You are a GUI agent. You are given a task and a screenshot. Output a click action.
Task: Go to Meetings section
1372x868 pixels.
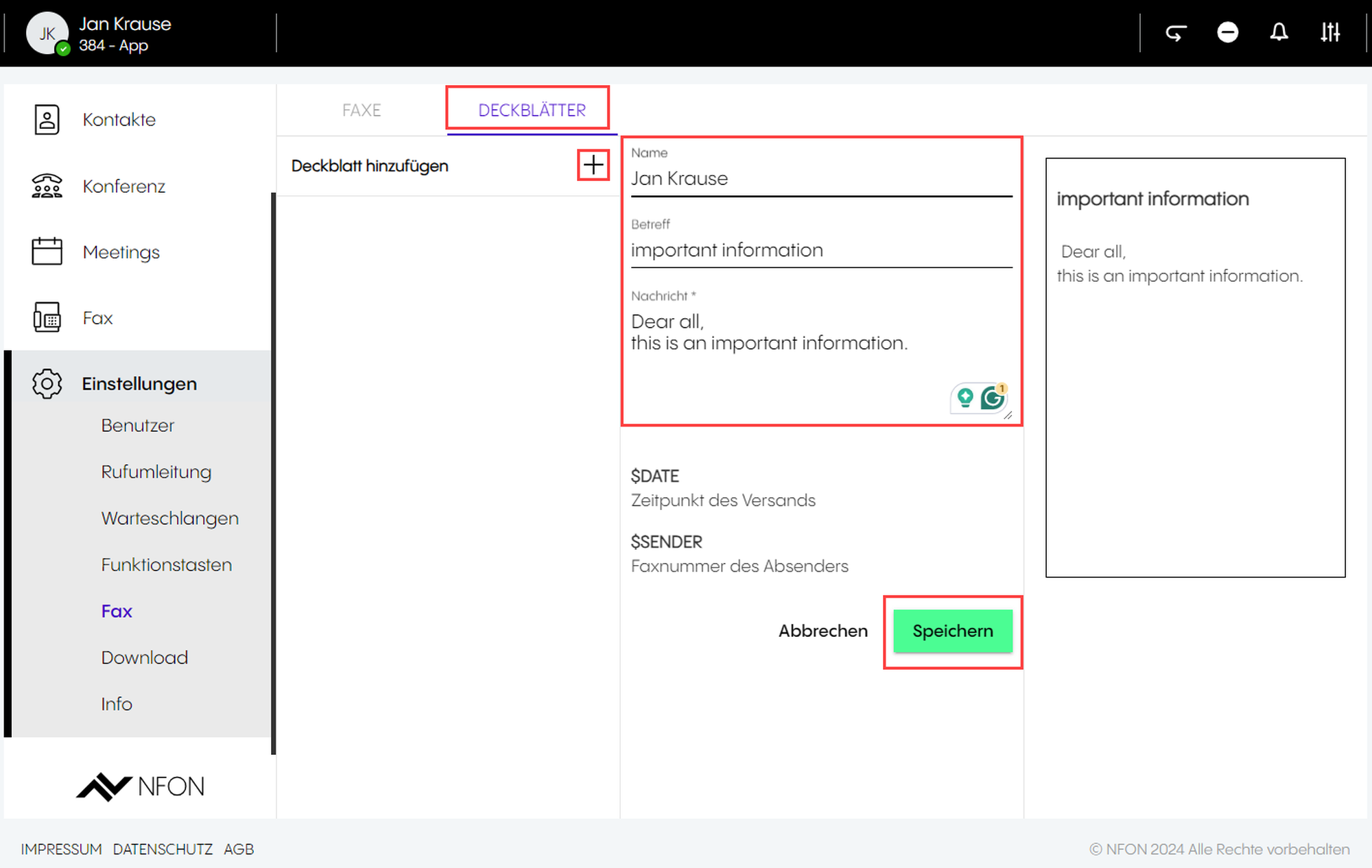click(121, 252)
